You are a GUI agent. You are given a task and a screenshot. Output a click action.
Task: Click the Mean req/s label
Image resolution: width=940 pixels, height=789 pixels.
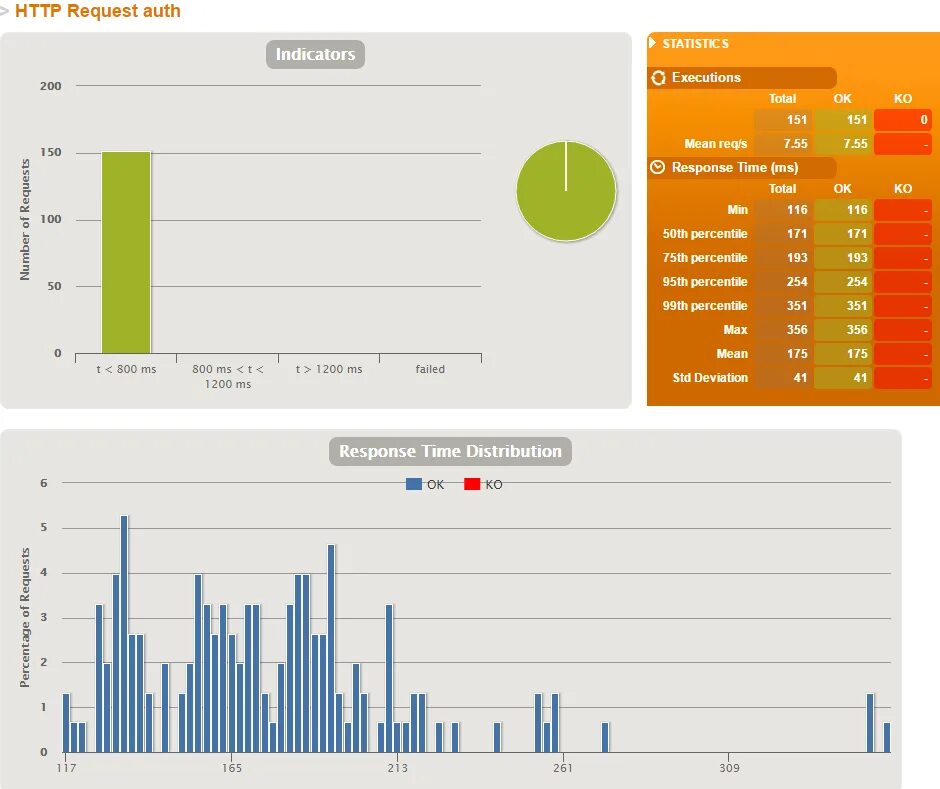click(x=716, y=144)
